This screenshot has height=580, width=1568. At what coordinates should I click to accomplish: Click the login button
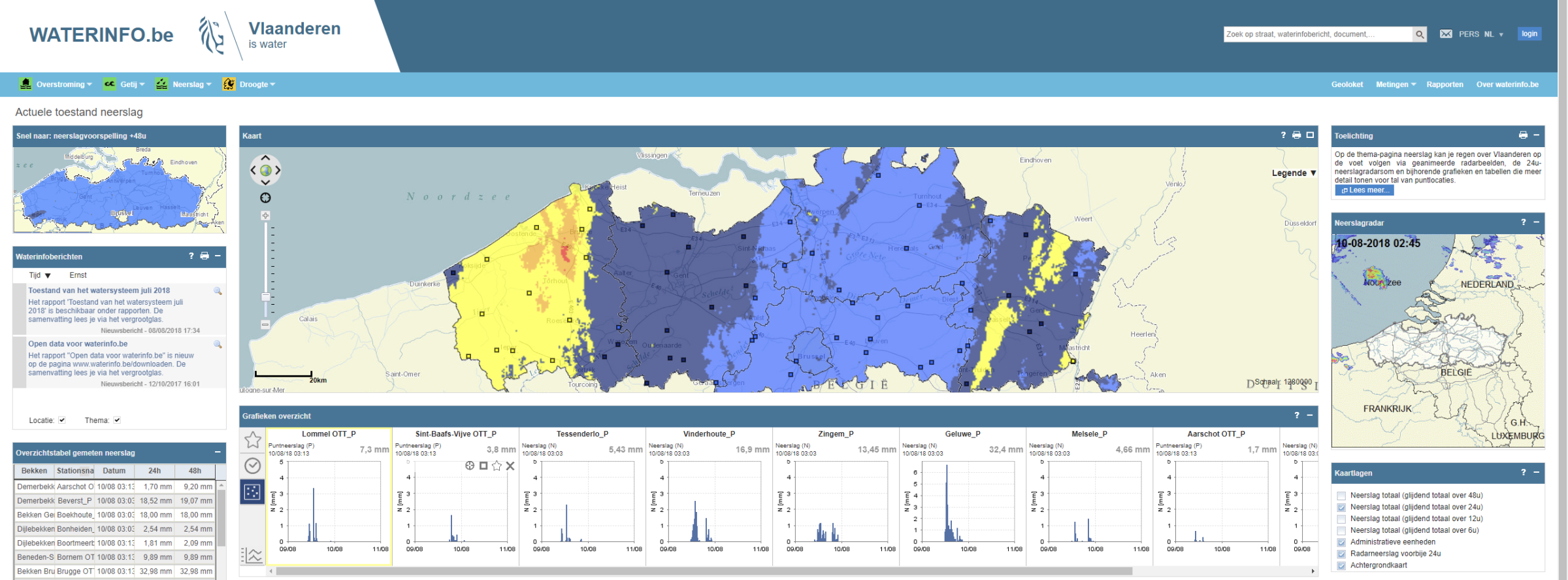coord(1529,34)
